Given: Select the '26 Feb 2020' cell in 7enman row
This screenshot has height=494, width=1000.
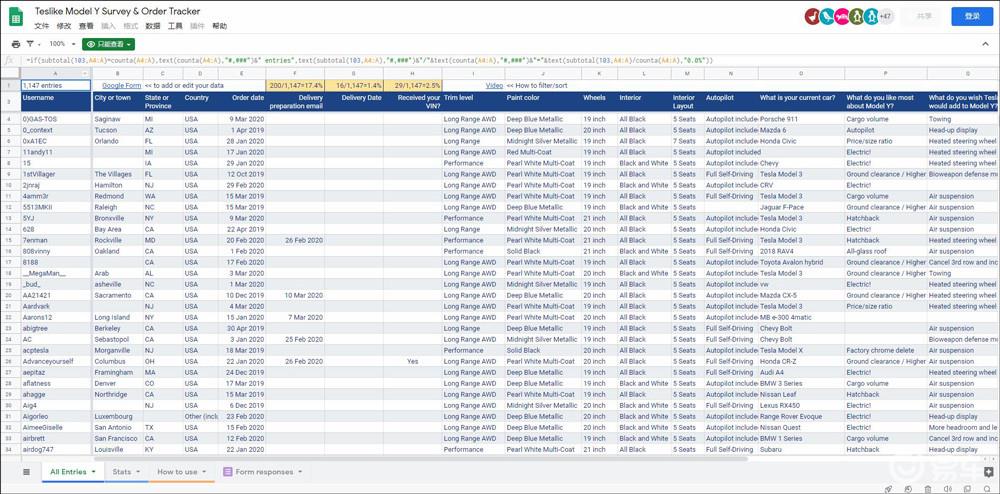Looking at the screenshot, I should click(295, 240).
